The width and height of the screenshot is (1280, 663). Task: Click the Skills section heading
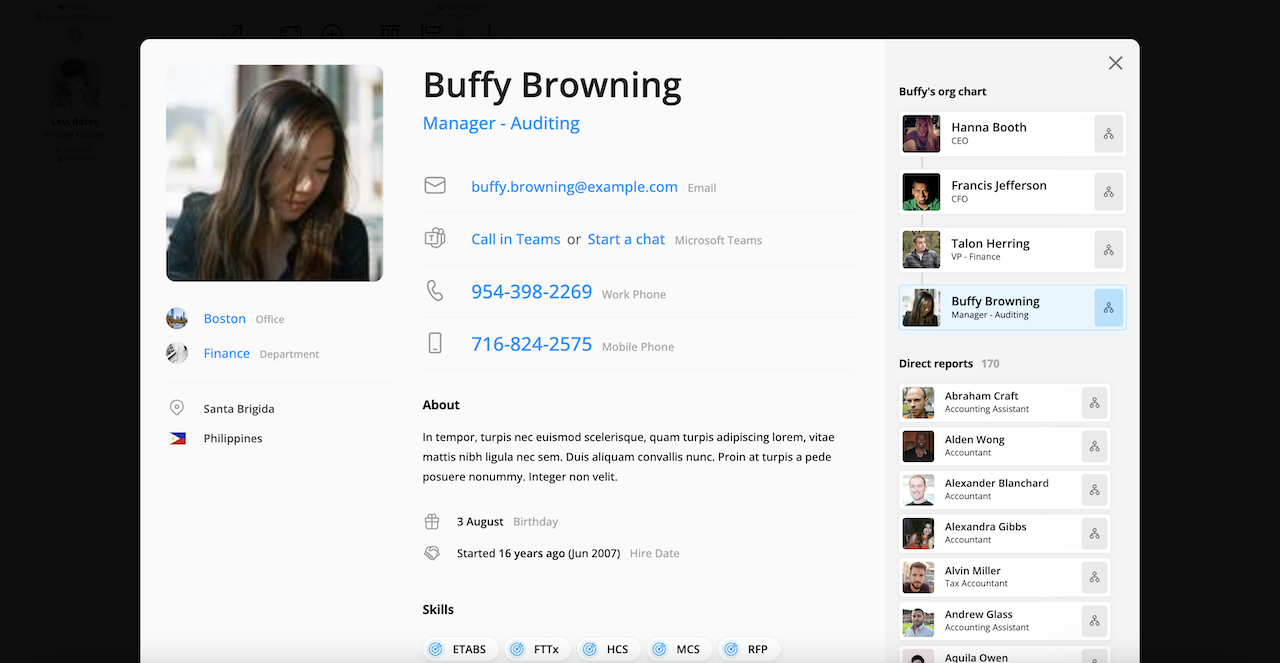coord(438,609)
